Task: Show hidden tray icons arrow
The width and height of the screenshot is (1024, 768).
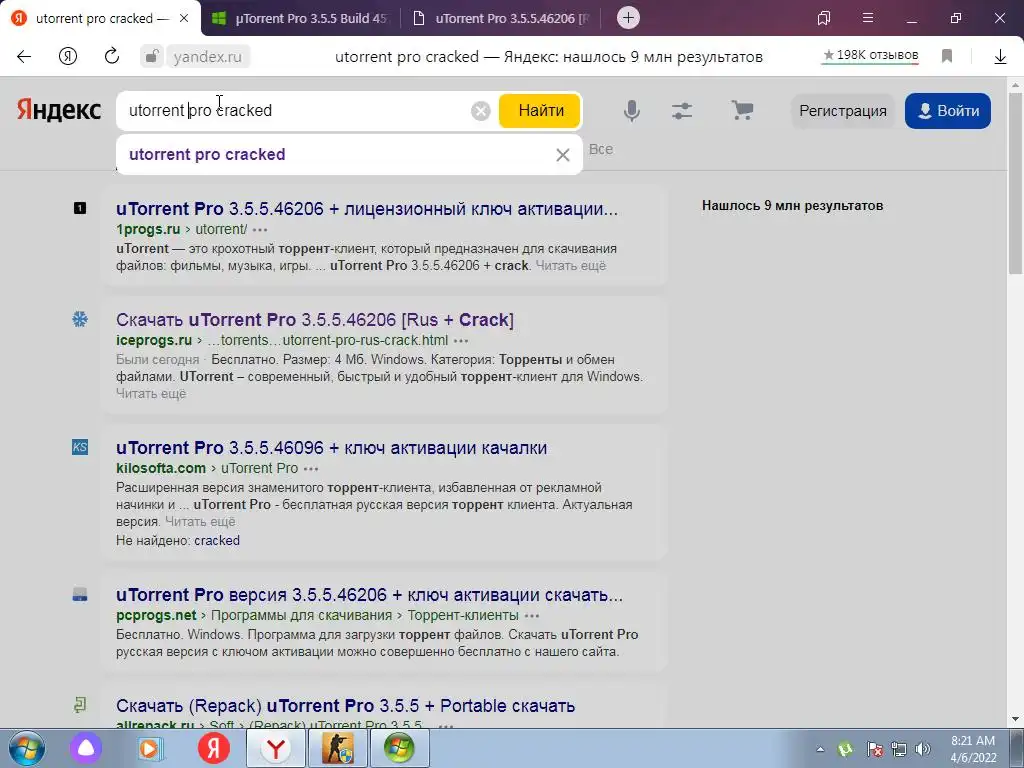Action: (x=820, y=749)
